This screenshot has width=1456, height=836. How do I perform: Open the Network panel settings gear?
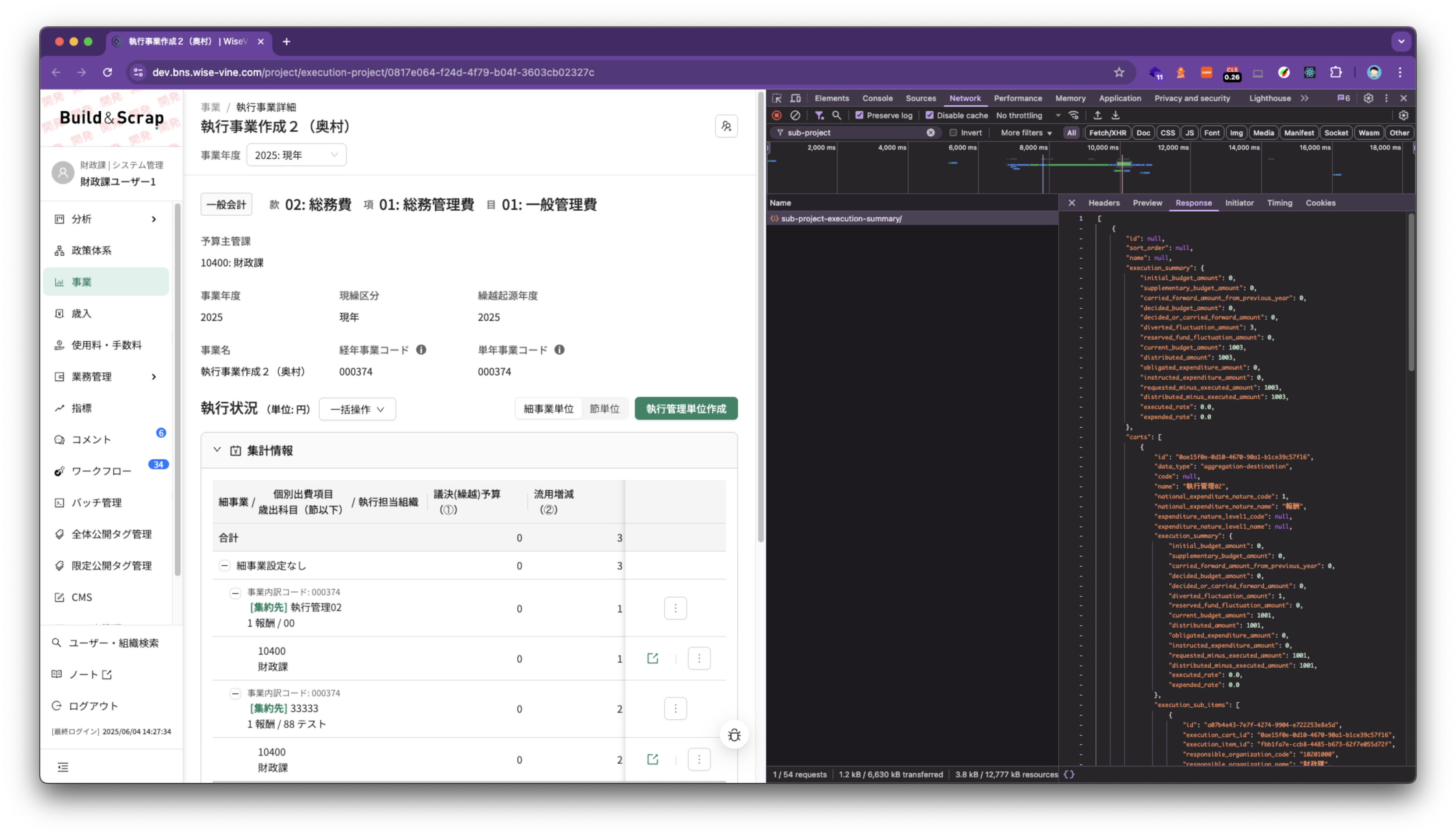tap(1403, 115)
